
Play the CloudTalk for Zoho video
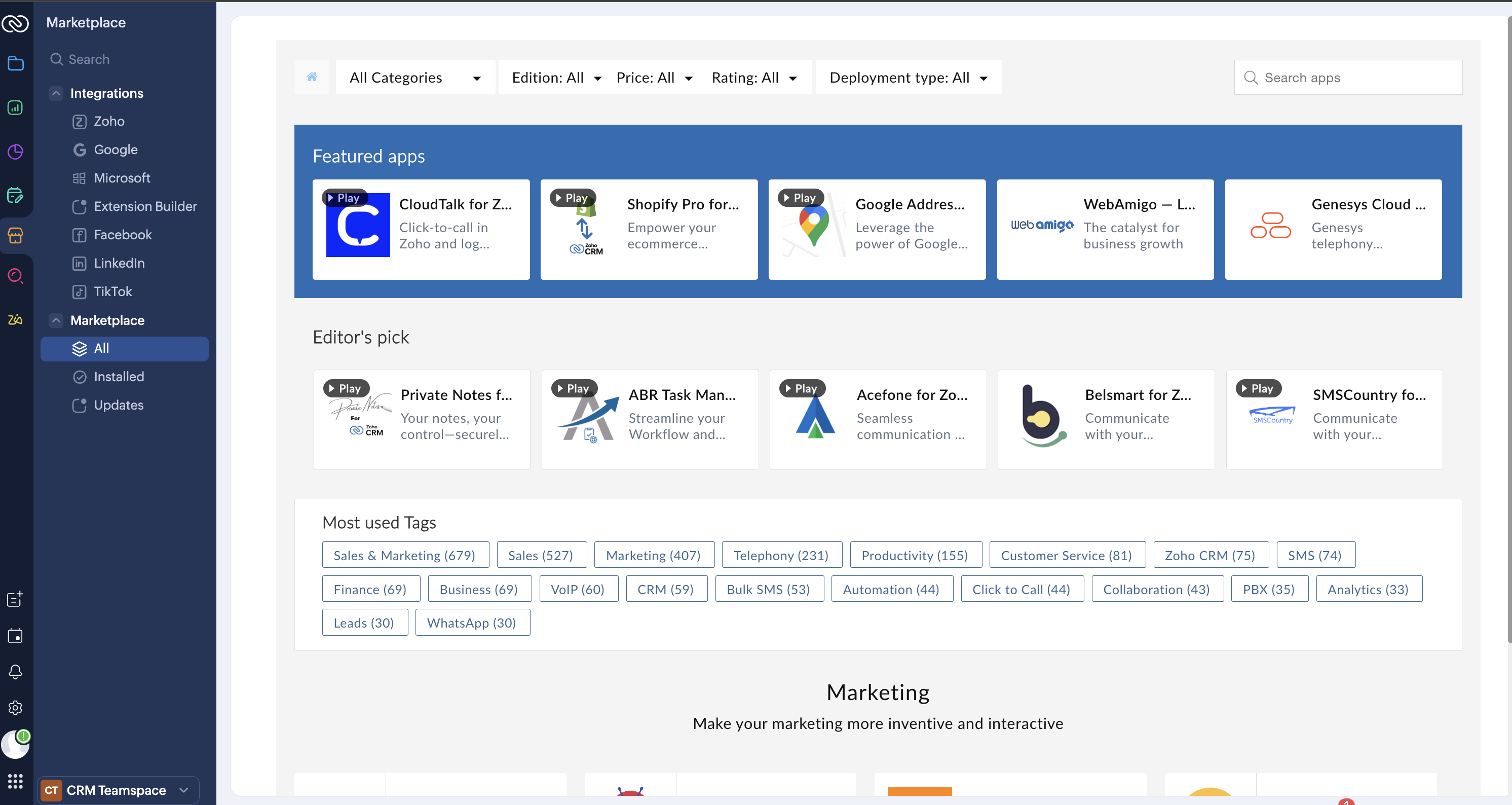[x=345, y=198]
